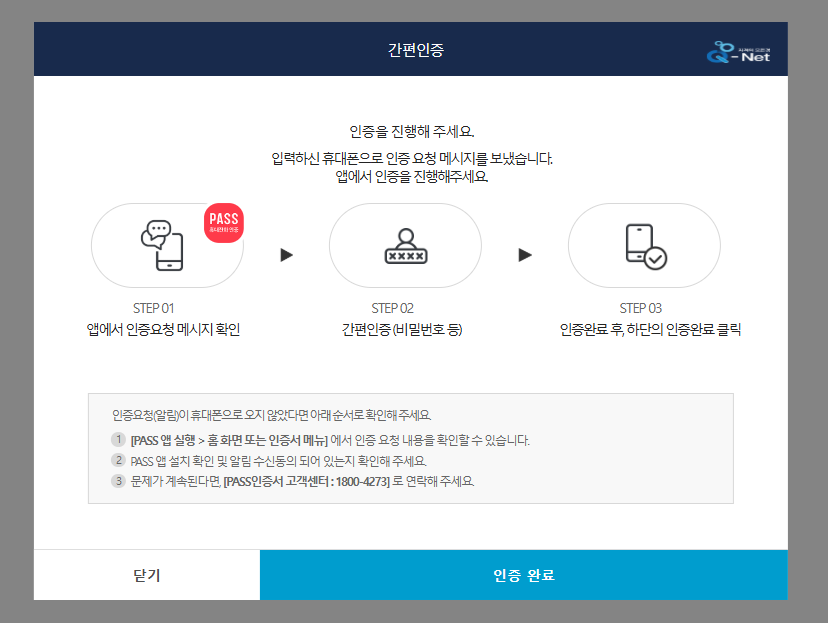This screenshot has width=828, height=623.
Task: Click notice line 2 about PASS 앱 설치 확인
Action: pyautogui.click(x=278, y=461)
